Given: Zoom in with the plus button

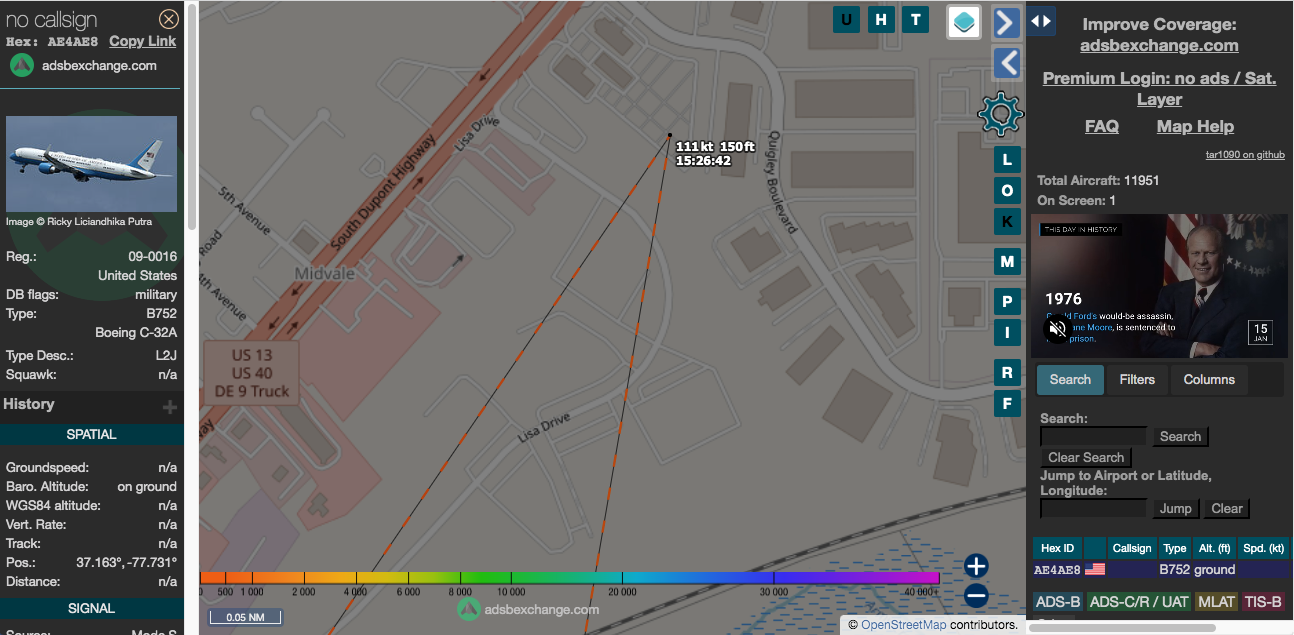Looking at the screenshot, I should [x=976, y=565].
